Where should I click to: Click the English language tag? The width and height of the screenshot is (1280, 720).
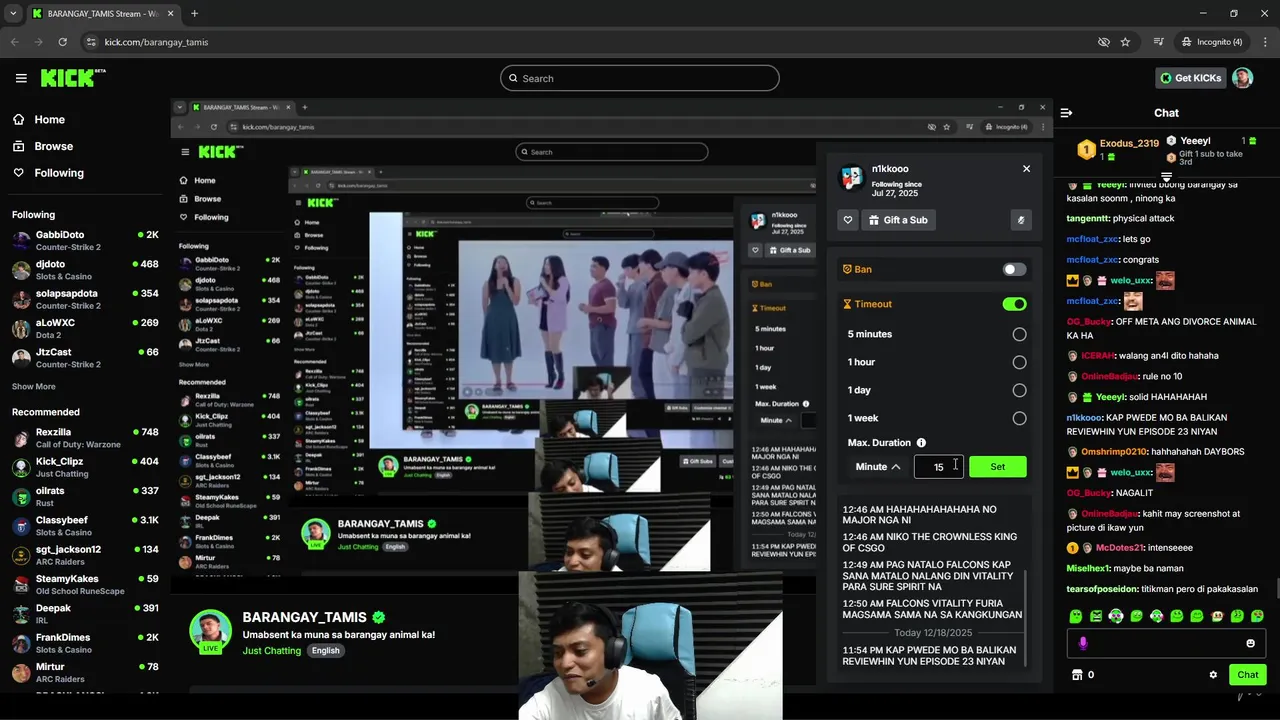(325, 651)
